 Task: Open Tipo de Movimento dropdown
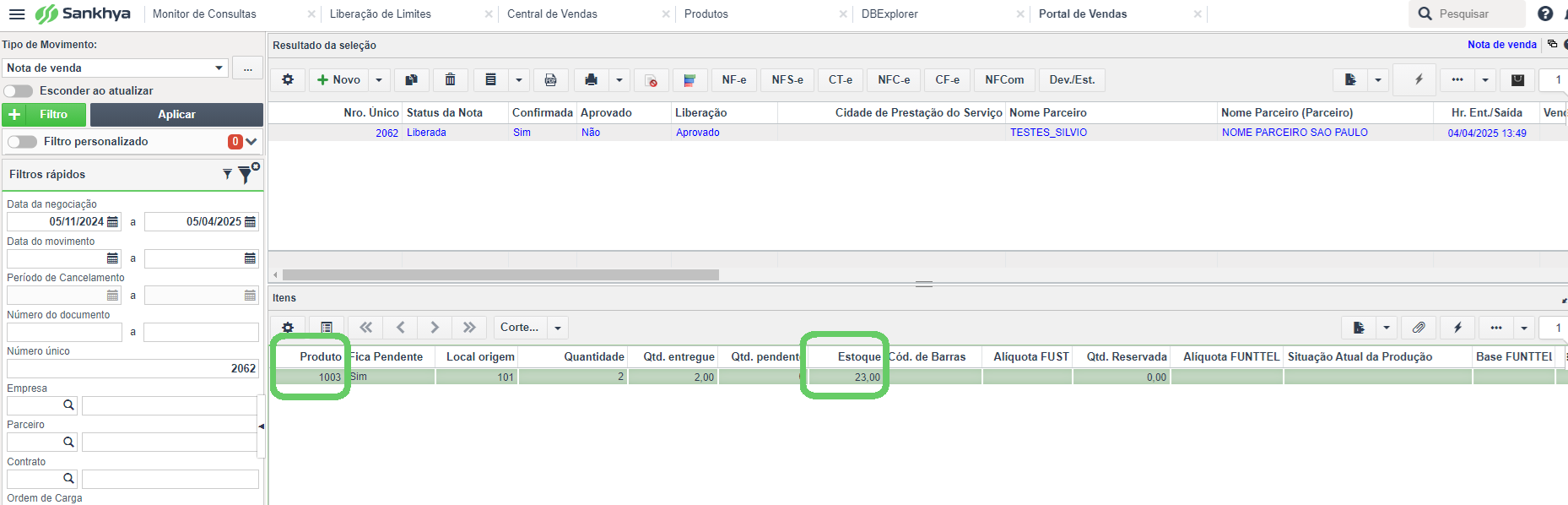pyautogui.click(x=219, y=68)
